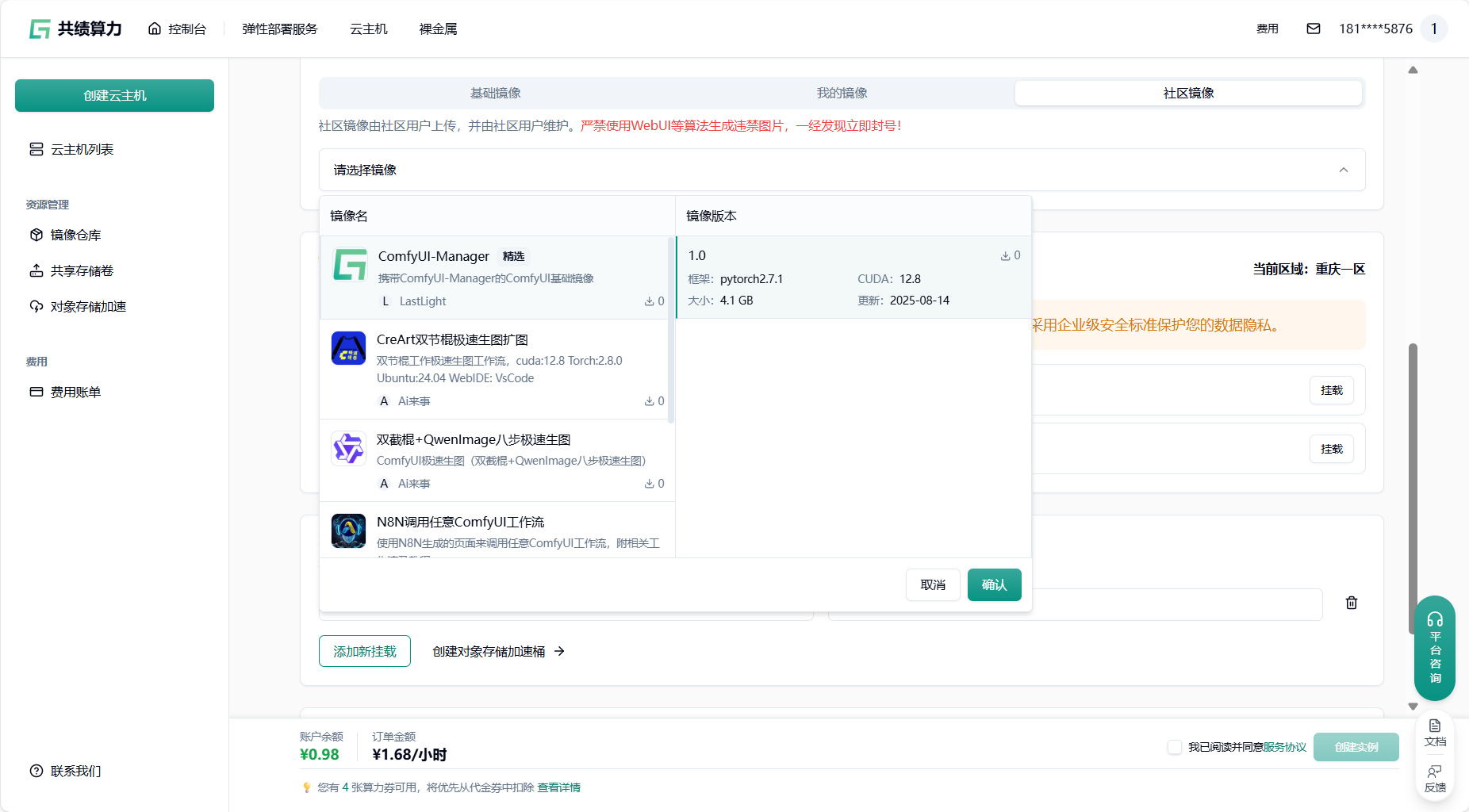Click the page scrollbar up arrow
The width and height of the screenshot is (1469, 812).
[x=1413, y=70]
